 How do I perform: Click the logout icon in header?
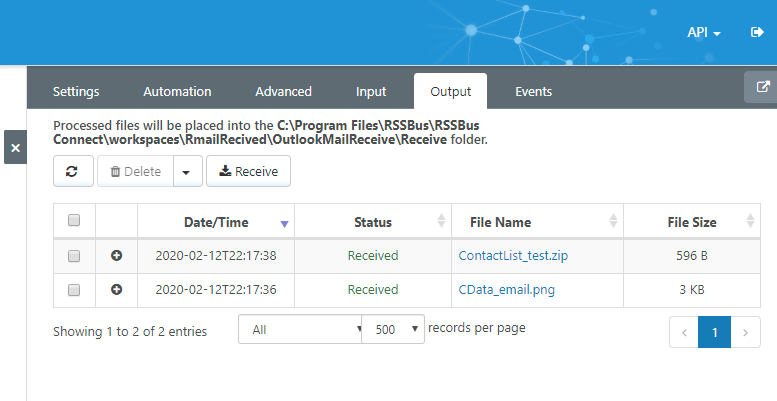click(757, 32)
